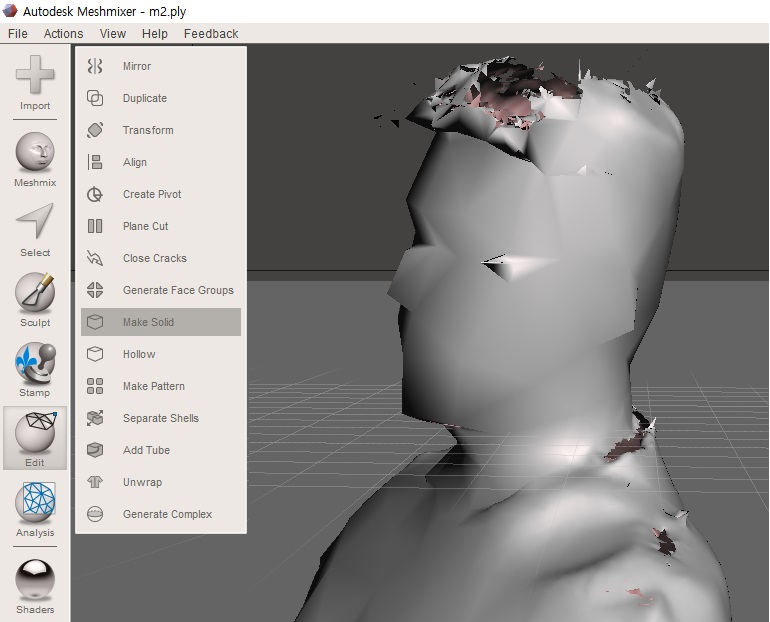Click the Unwrap shirt icon
This screenshot has width=770, height=622.
pyautogui.click(x=95, y=482)
